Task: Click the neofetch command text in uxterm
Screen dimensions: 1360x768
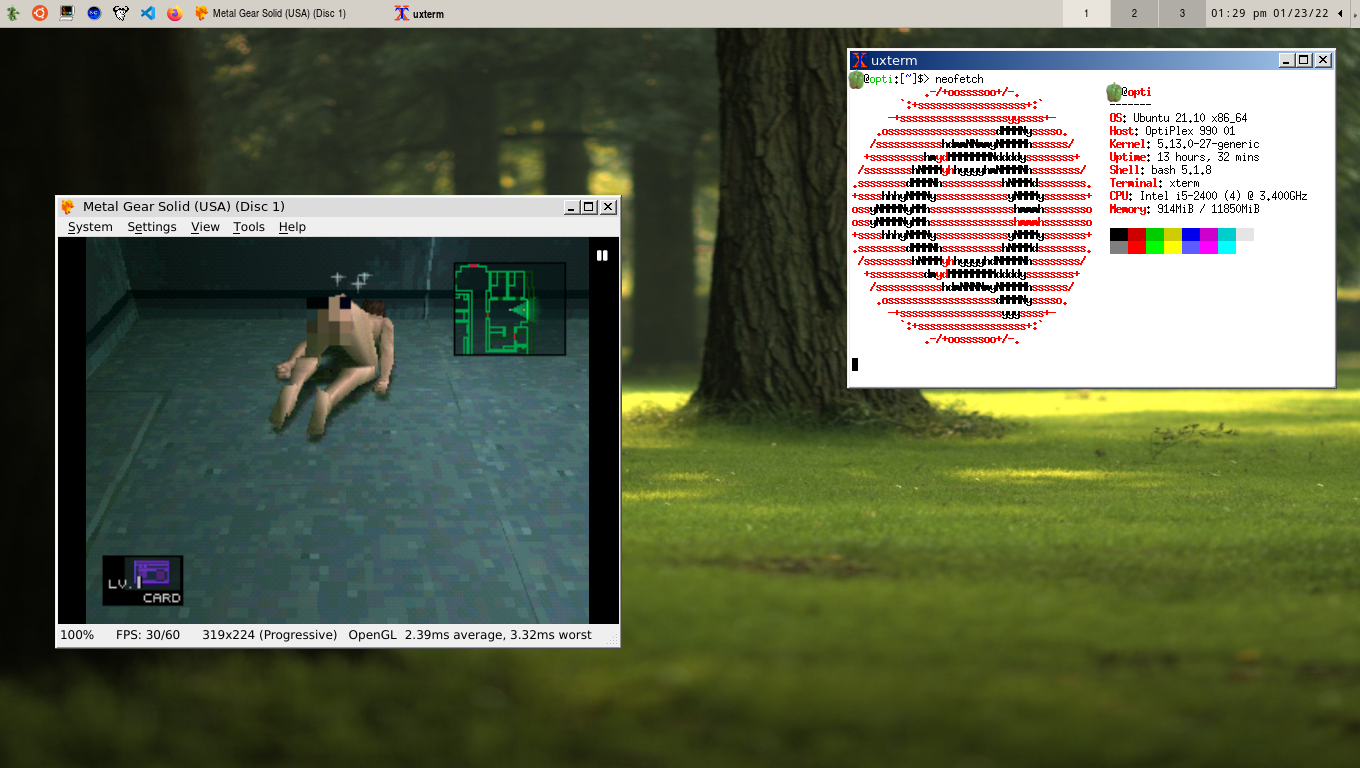Action: pyautogui.click(x=959, y=79)
